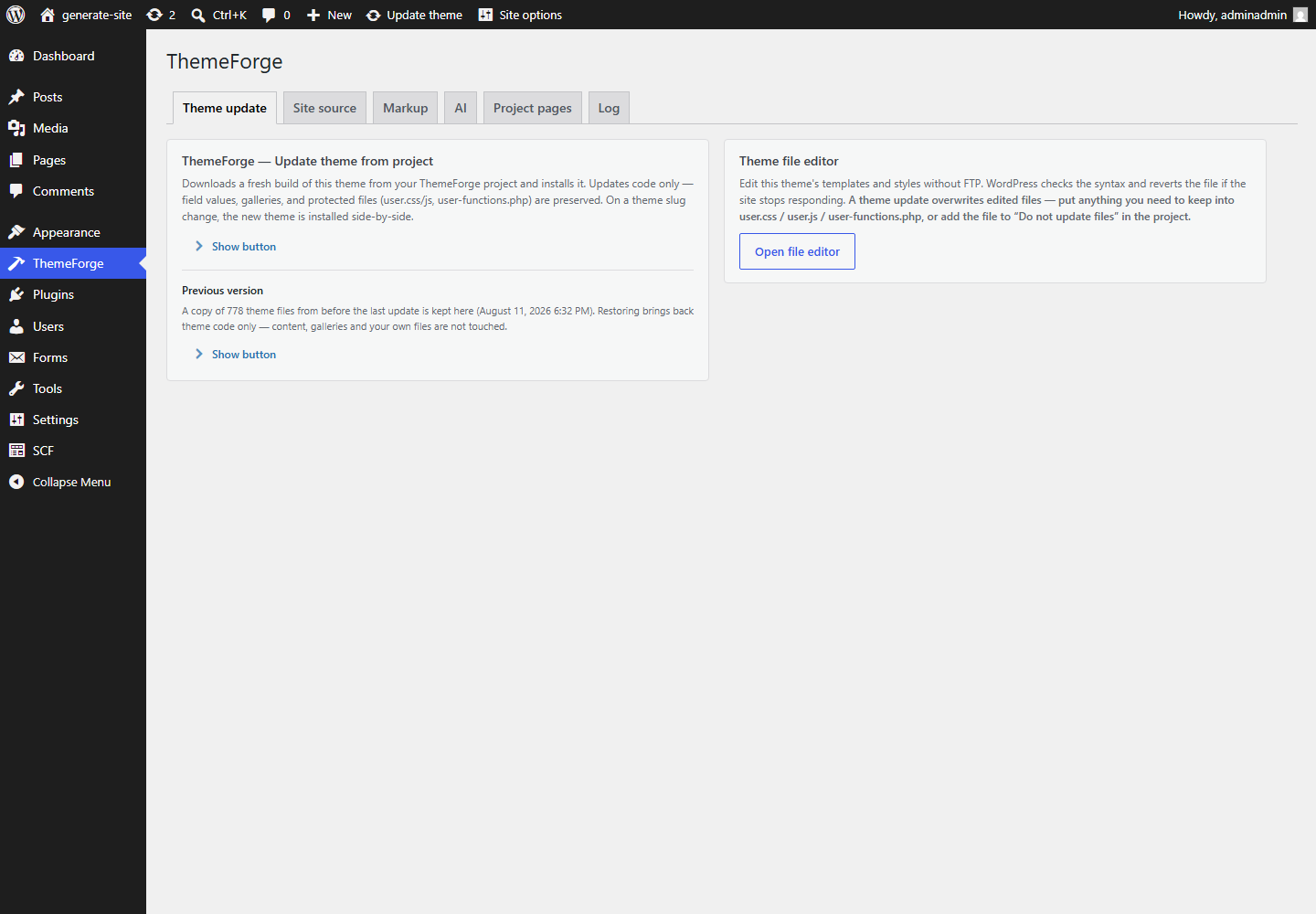Open the AI tab
This screenshot has width=1316, height=914.
click(x=461, y=108)
